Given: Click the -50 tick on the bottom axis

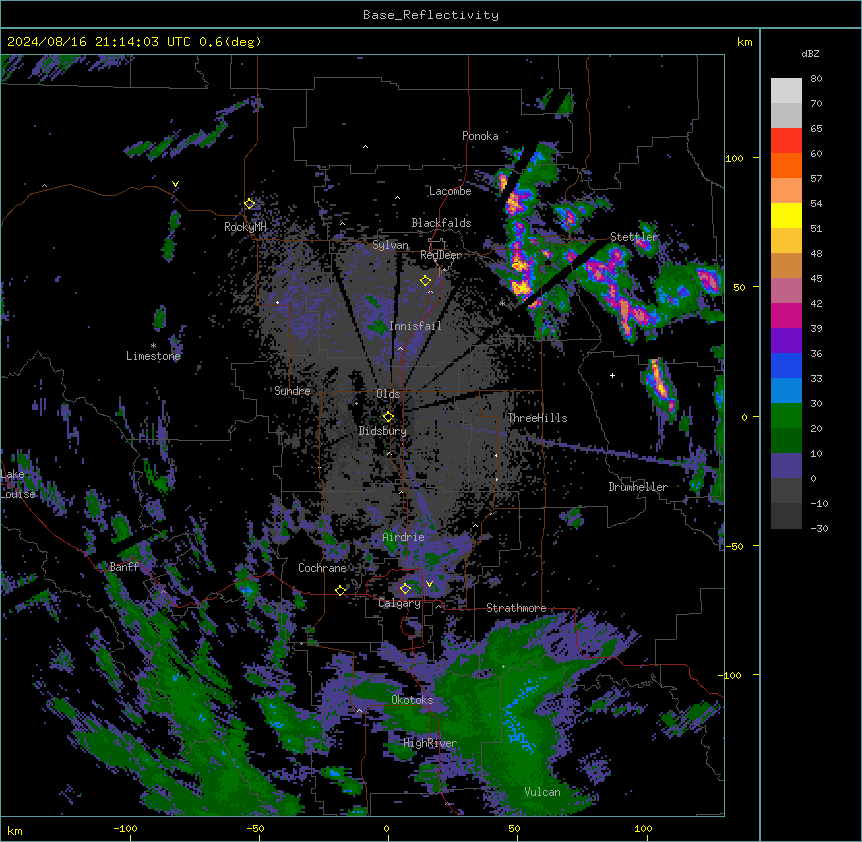Looking at the screenshot, I should pyautogui.click(x=256, y=828).
